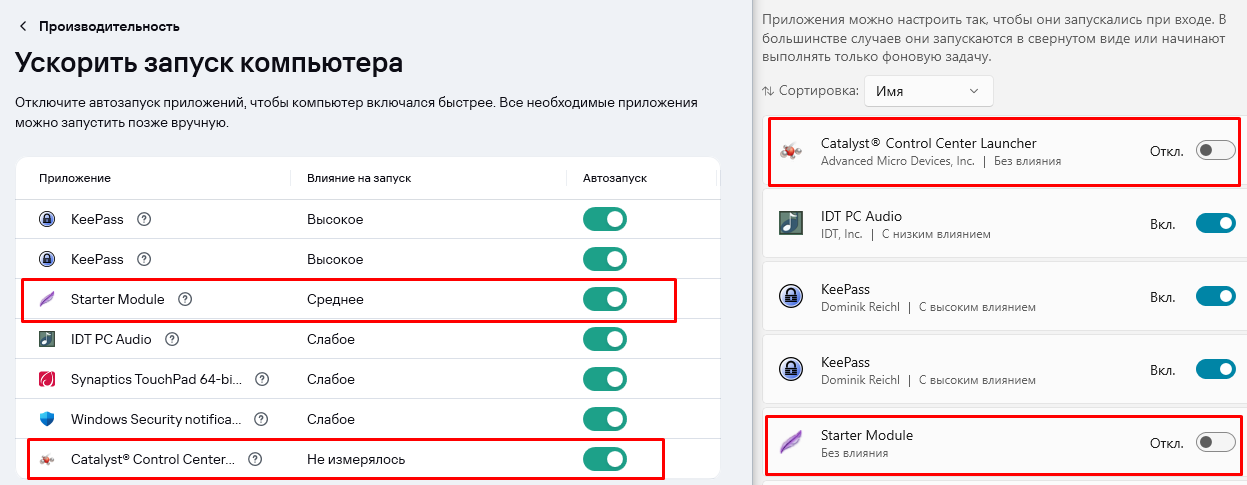The height and width of the screenshot is (485, 1247).
Task: Click the help icon beside IDT PC Audio
Action: [x=172, y=339]
